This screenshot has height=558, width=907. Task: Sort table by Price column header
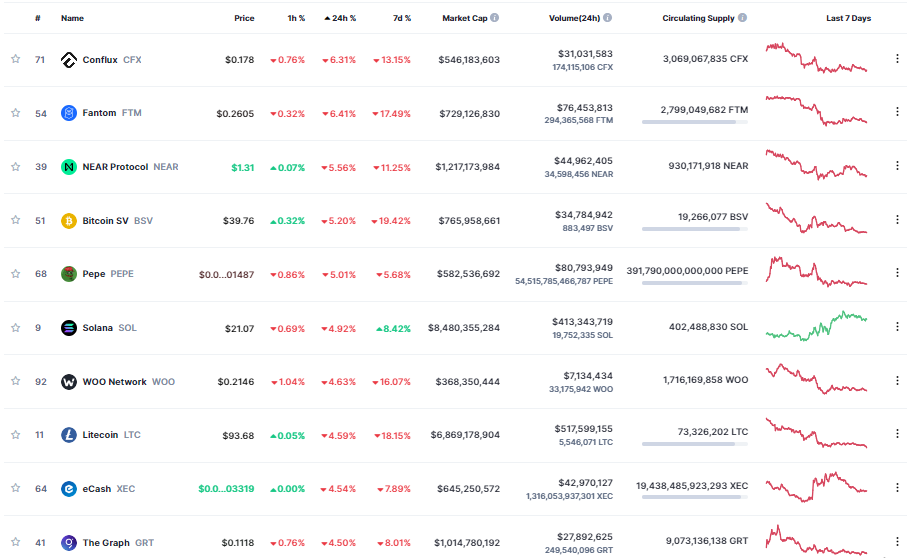pyautogui.click(x=244, y=18)
